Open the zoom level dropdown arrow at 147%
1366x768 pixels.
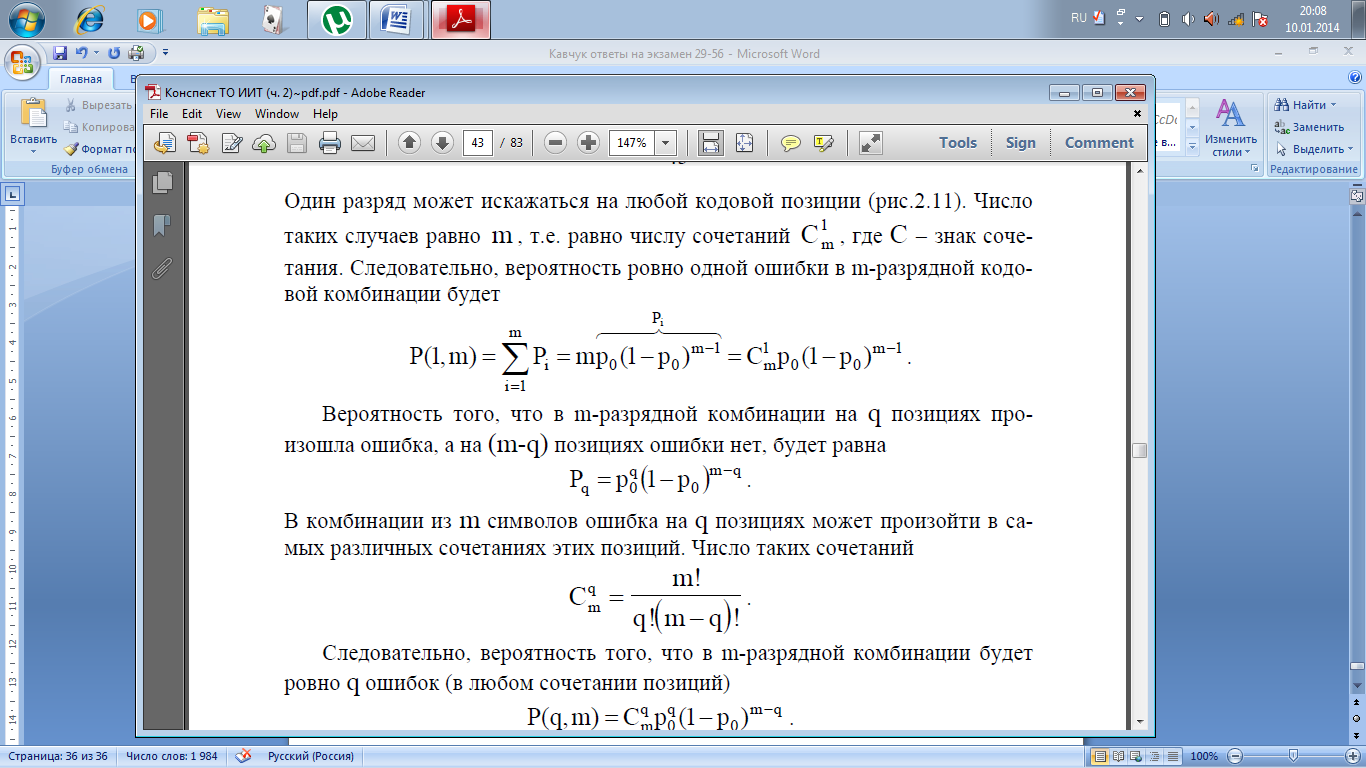[x=666, y=143]
